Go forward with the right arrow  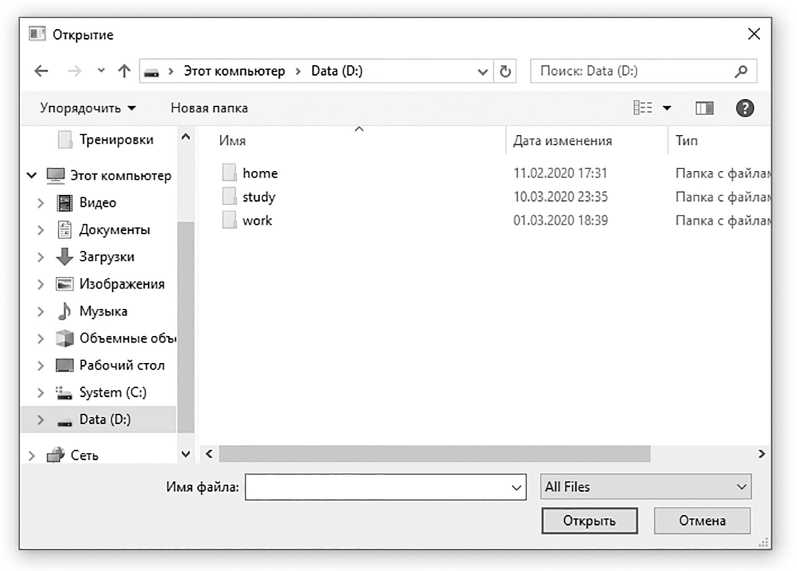click(x=74, y=71)
